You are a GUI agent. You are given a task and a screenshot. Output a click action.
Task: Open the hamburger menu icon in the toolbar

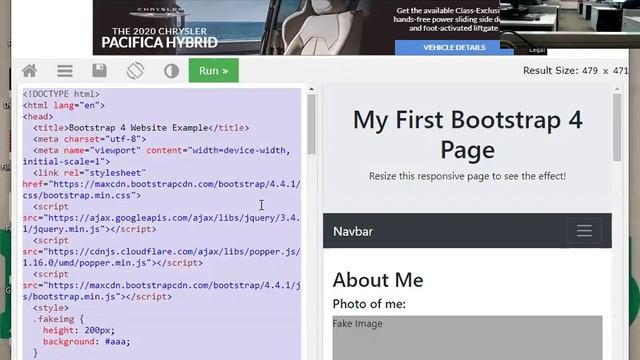pyautogui.click(x=65, y=71)
